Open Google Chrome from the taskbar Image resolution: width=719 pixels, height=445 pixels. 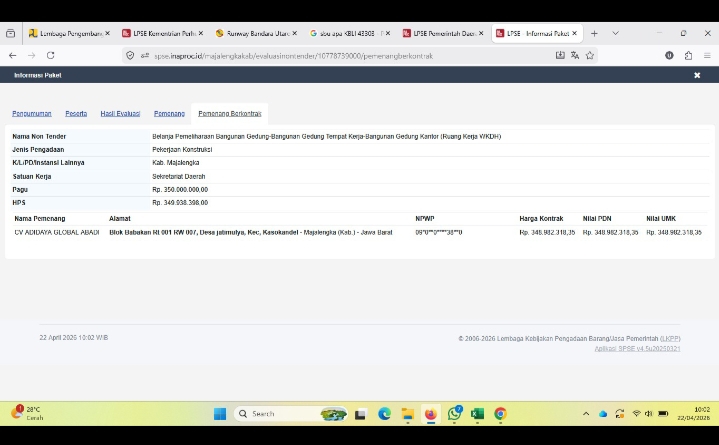click(500, 414)
